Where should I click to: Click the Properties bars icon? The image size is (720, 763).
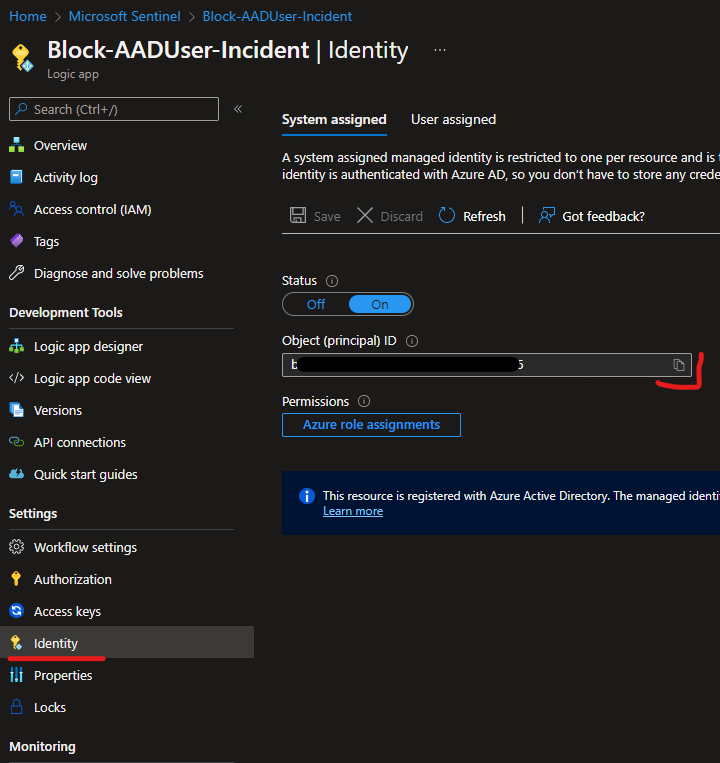pyautogui.click(x=17, y=675)
